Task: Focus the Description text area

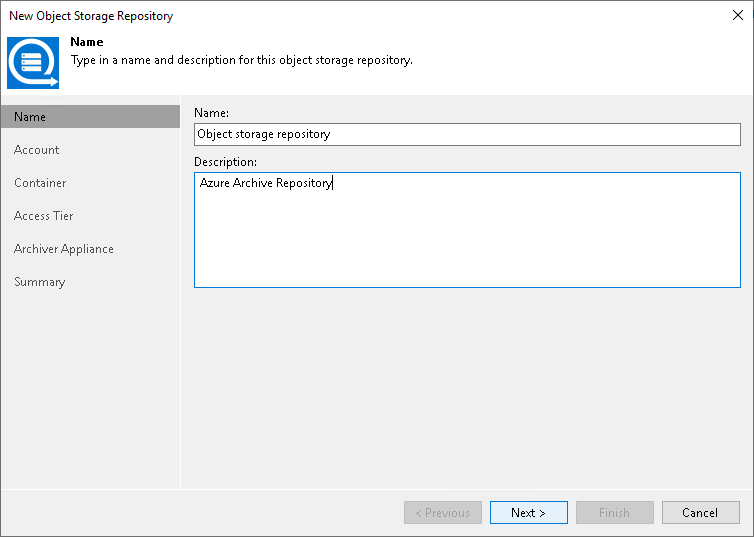Action: [x=467, y=230]
